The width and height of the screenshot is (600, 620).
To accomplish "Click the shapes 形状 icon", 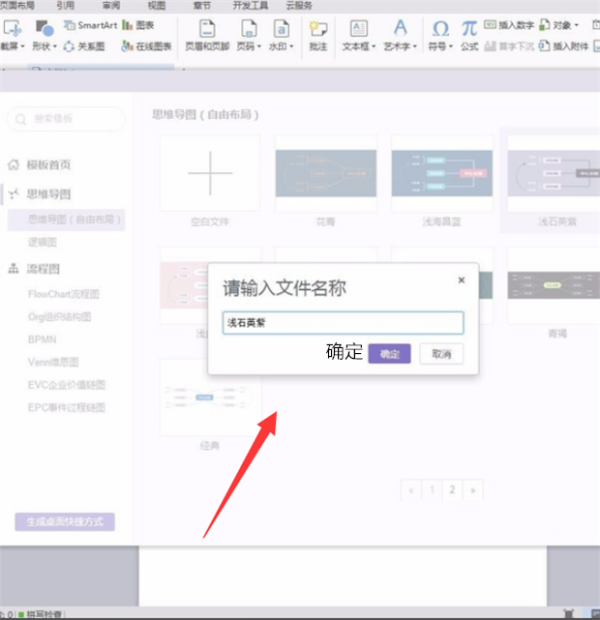I will point(44,29).
